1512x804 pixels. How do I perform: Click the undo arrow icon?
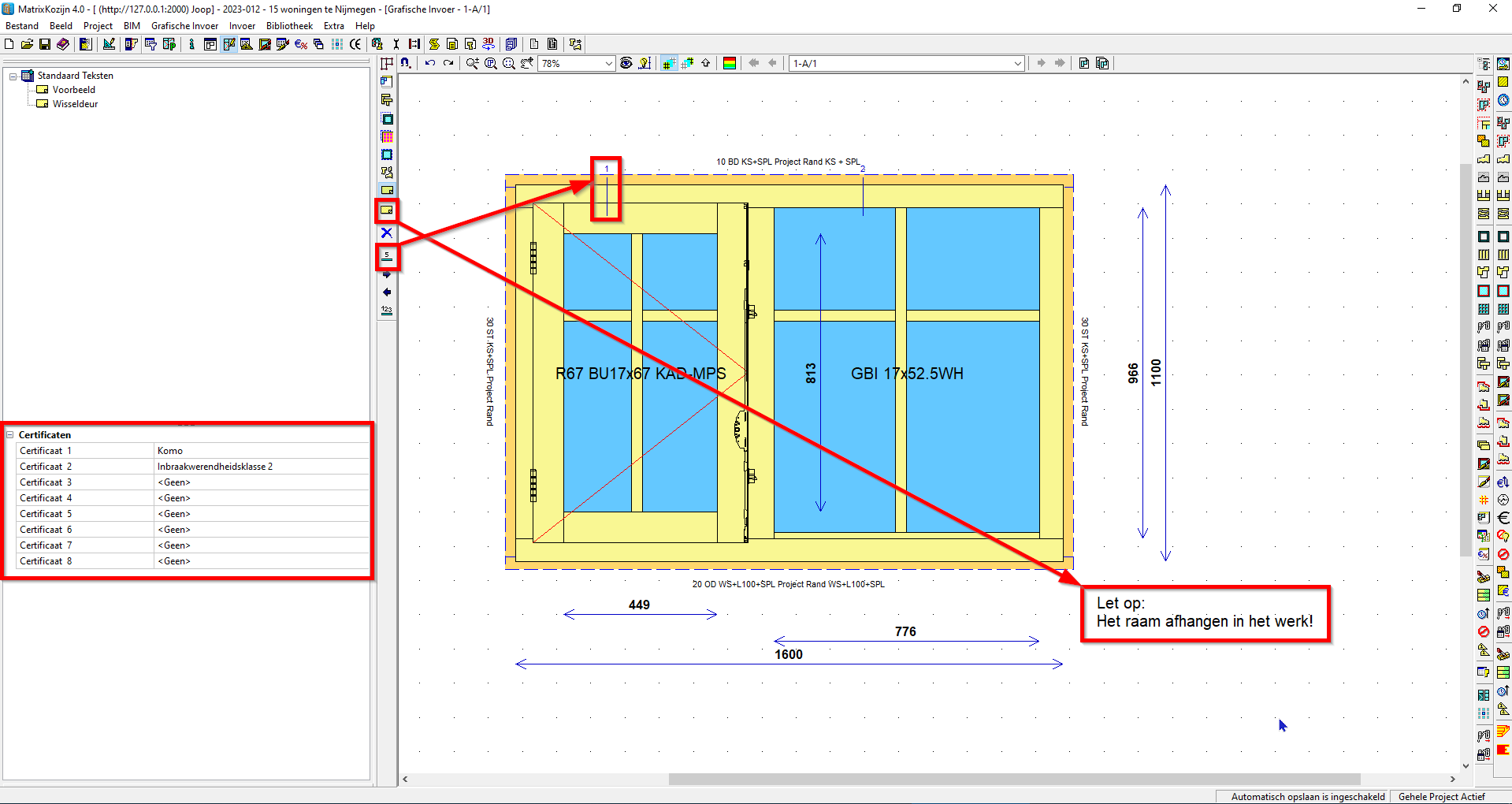coord(430,63)
